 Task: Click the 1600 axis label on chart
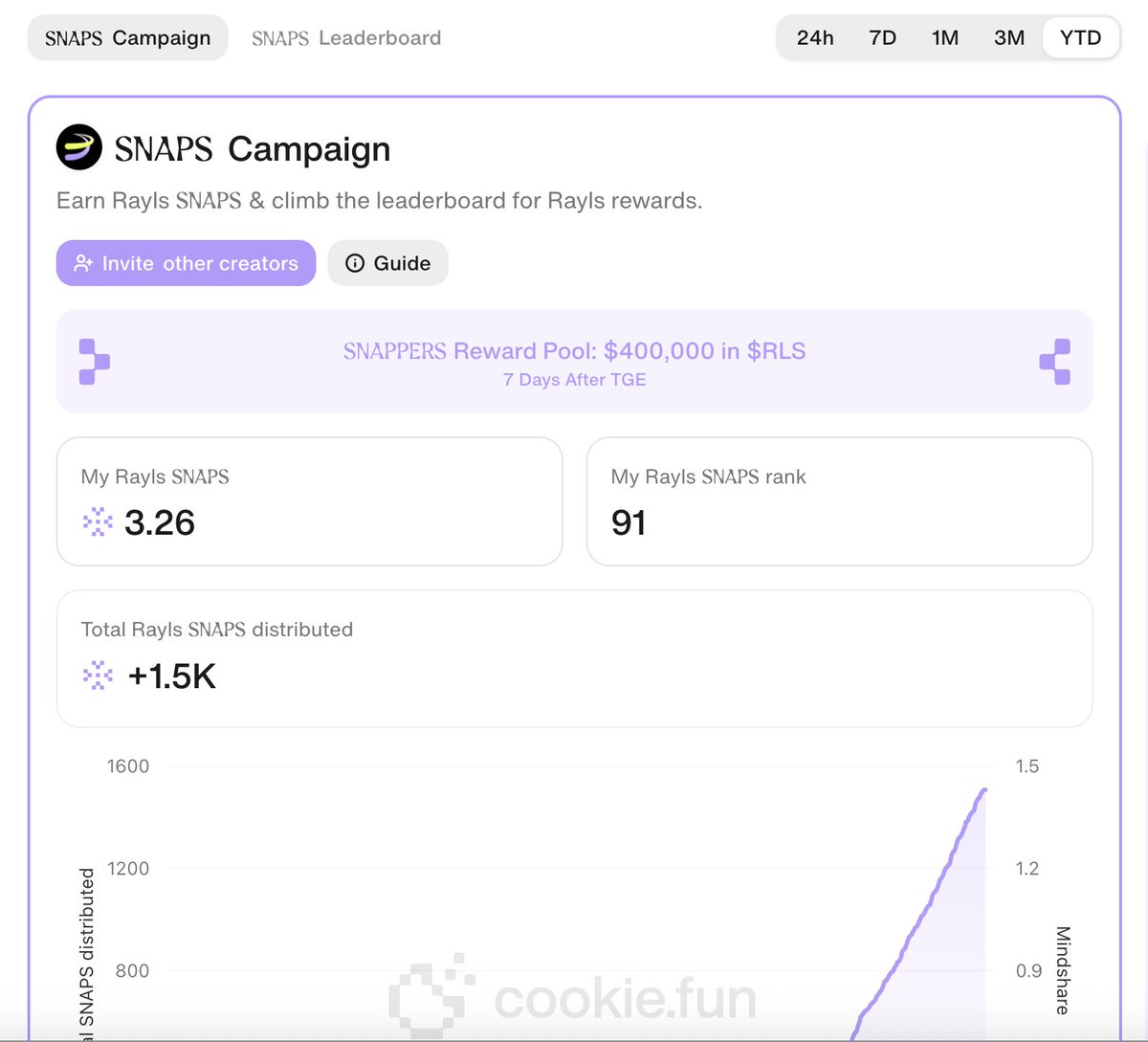[128, 766]
